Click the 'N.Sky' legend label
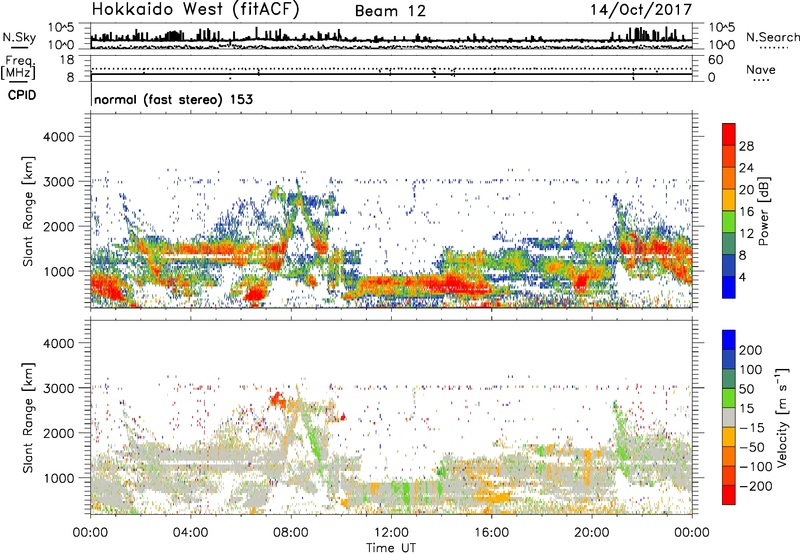Viewport: 800px width, 554px height. pos(19,37)
